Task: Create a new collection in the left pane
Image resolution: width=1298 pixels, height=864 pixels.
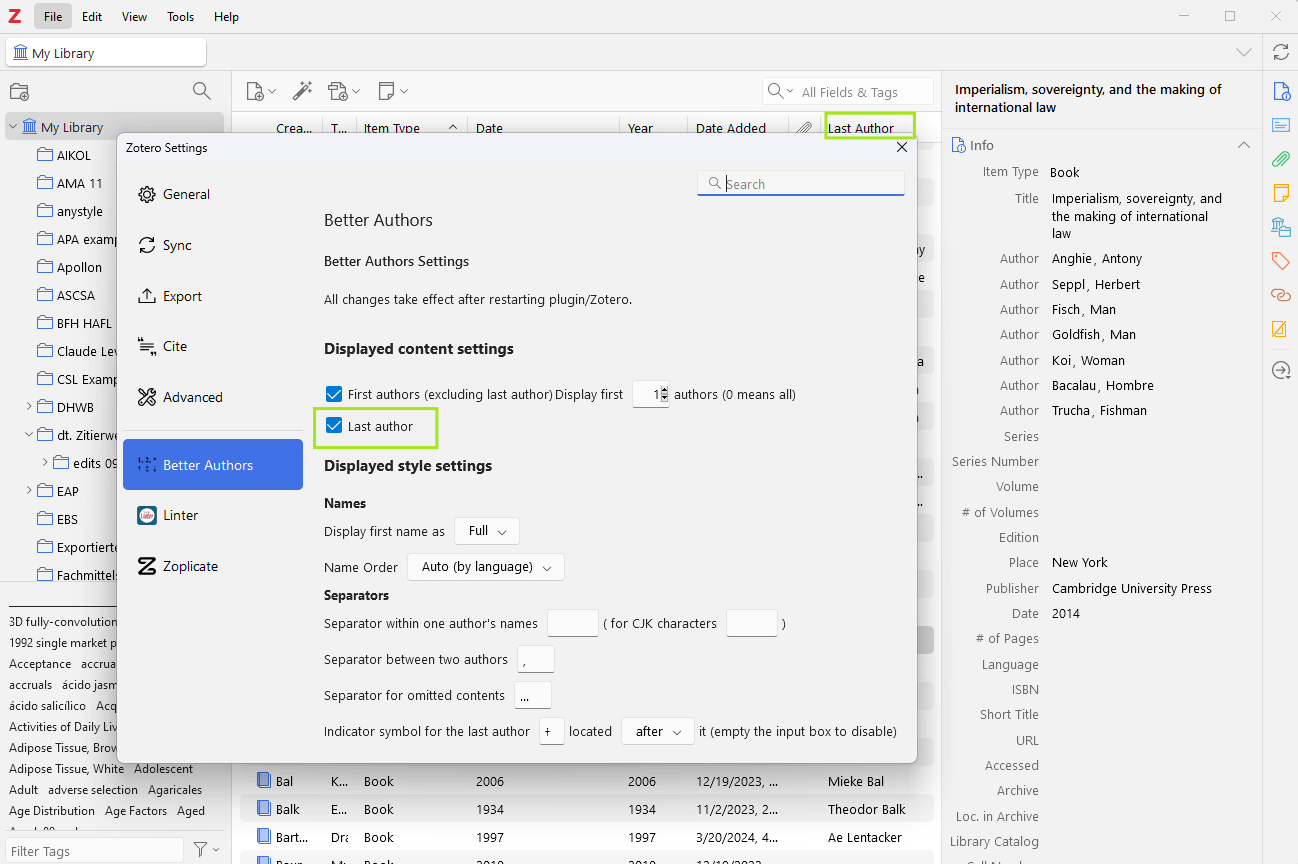Action: coord(18,91)
